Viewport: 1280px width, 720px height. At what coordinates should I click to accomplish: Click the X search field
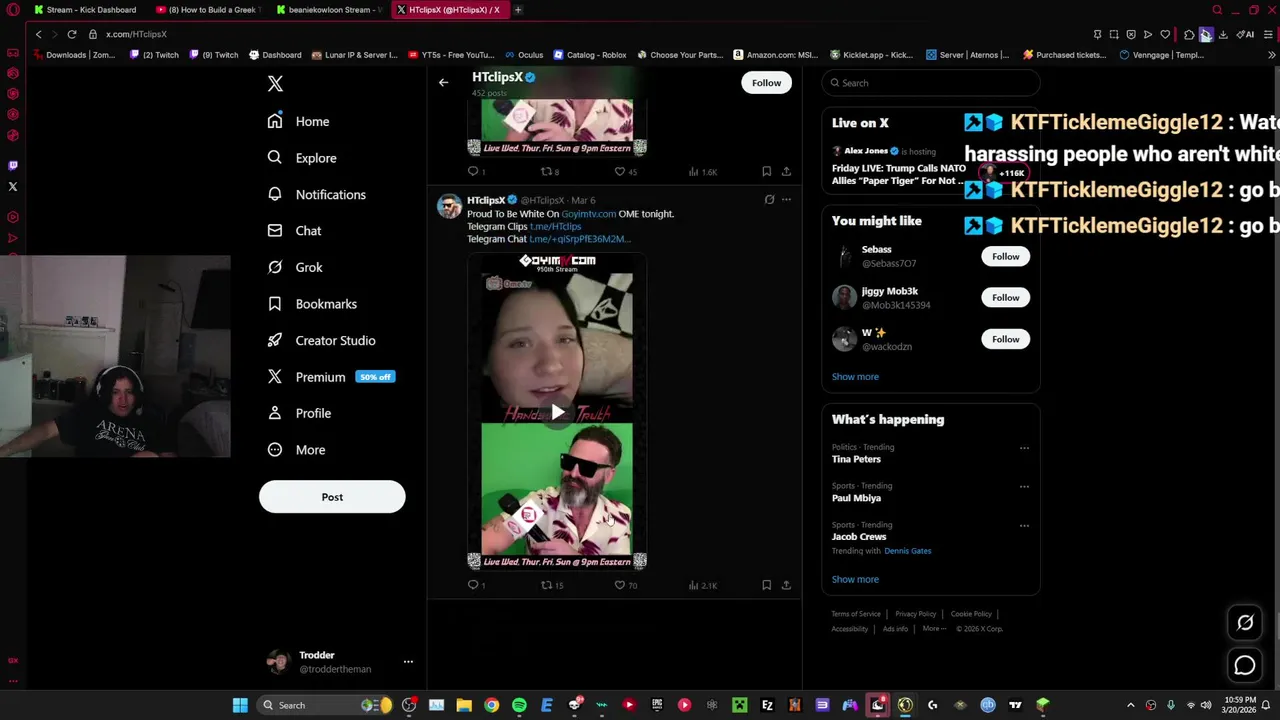931,83
